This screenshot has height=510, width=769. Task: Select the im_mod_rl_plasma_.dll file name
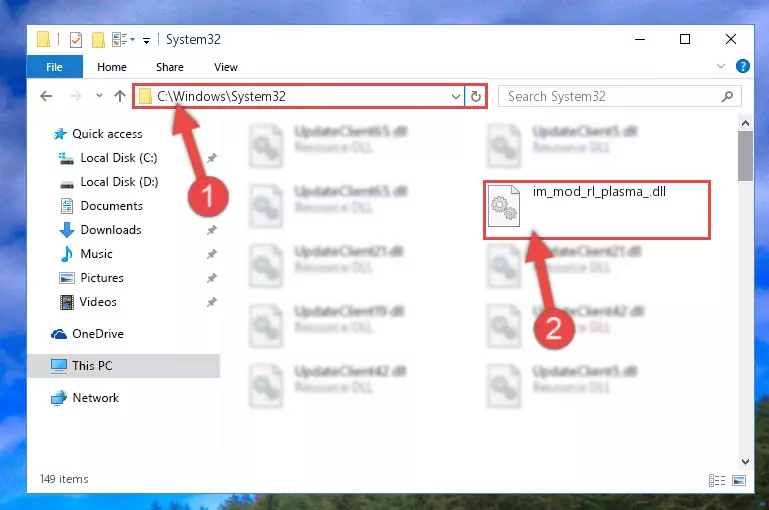point(599,192)
